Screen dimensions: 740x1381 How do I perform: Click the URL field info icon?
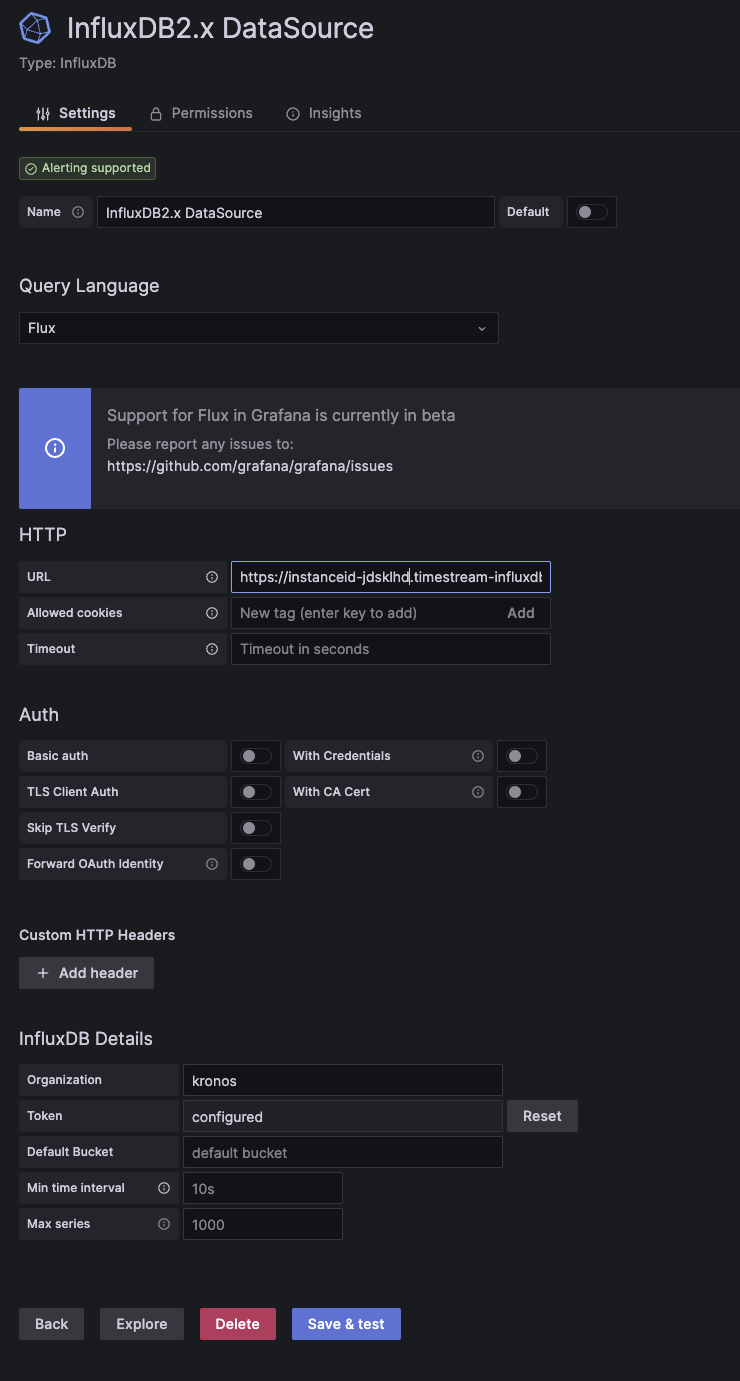click(212, 577)
